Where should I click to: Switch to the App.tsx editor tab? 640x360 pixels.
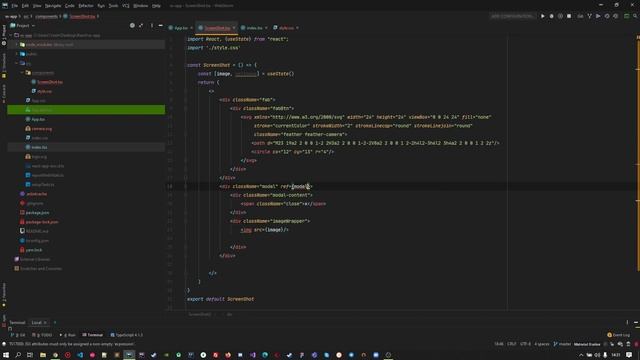tap(180, 28)
